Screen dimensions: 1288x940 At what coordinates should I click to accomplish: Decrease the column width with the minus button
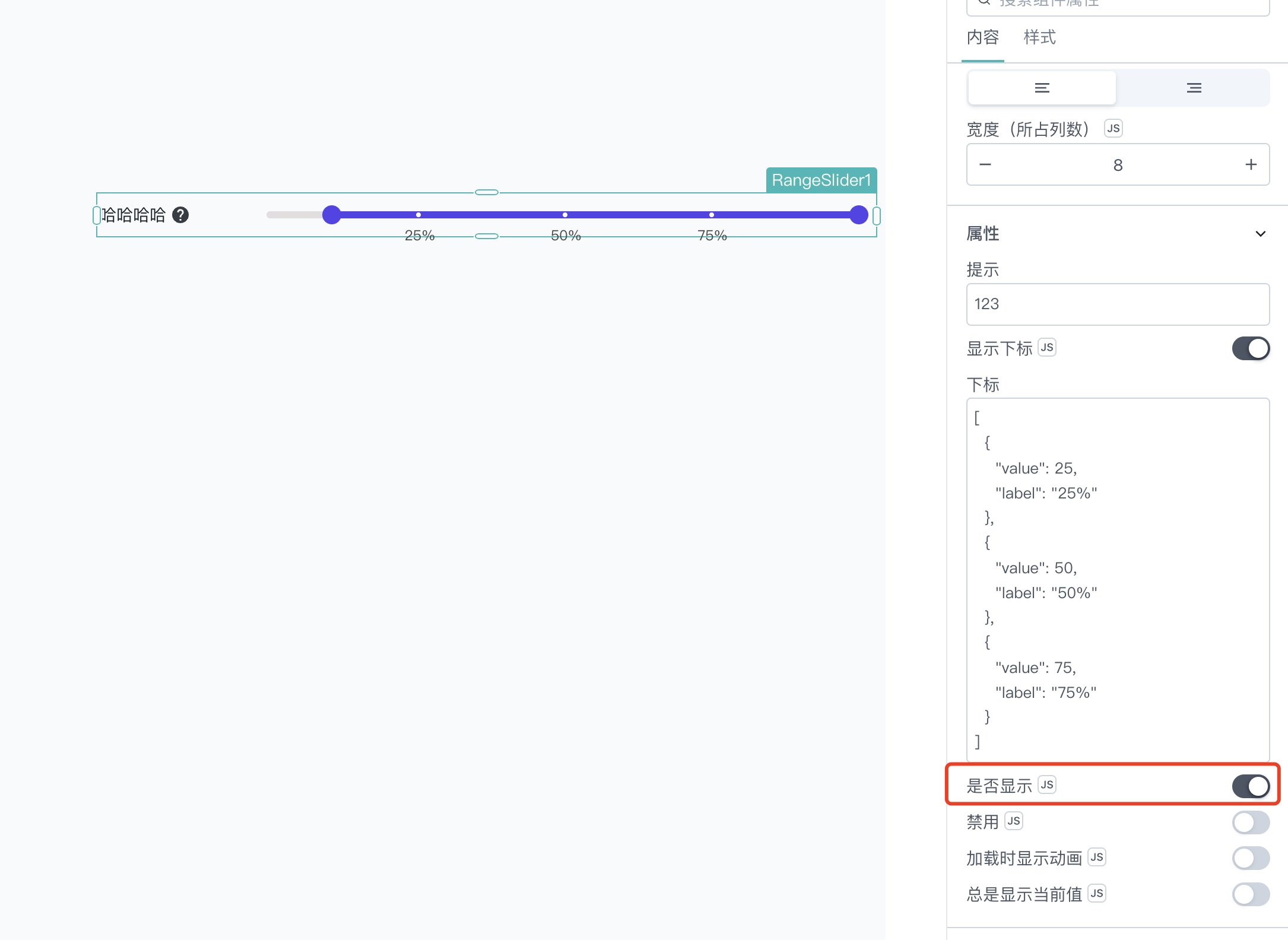coord(985,164)
